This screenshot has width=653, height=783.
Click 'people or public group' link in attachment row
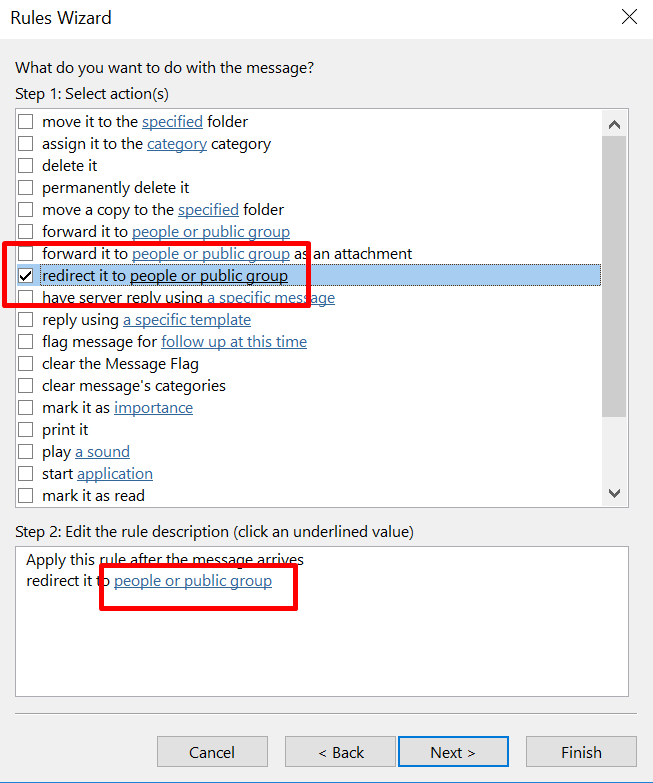pyautogui.click(x=211, y=254)
